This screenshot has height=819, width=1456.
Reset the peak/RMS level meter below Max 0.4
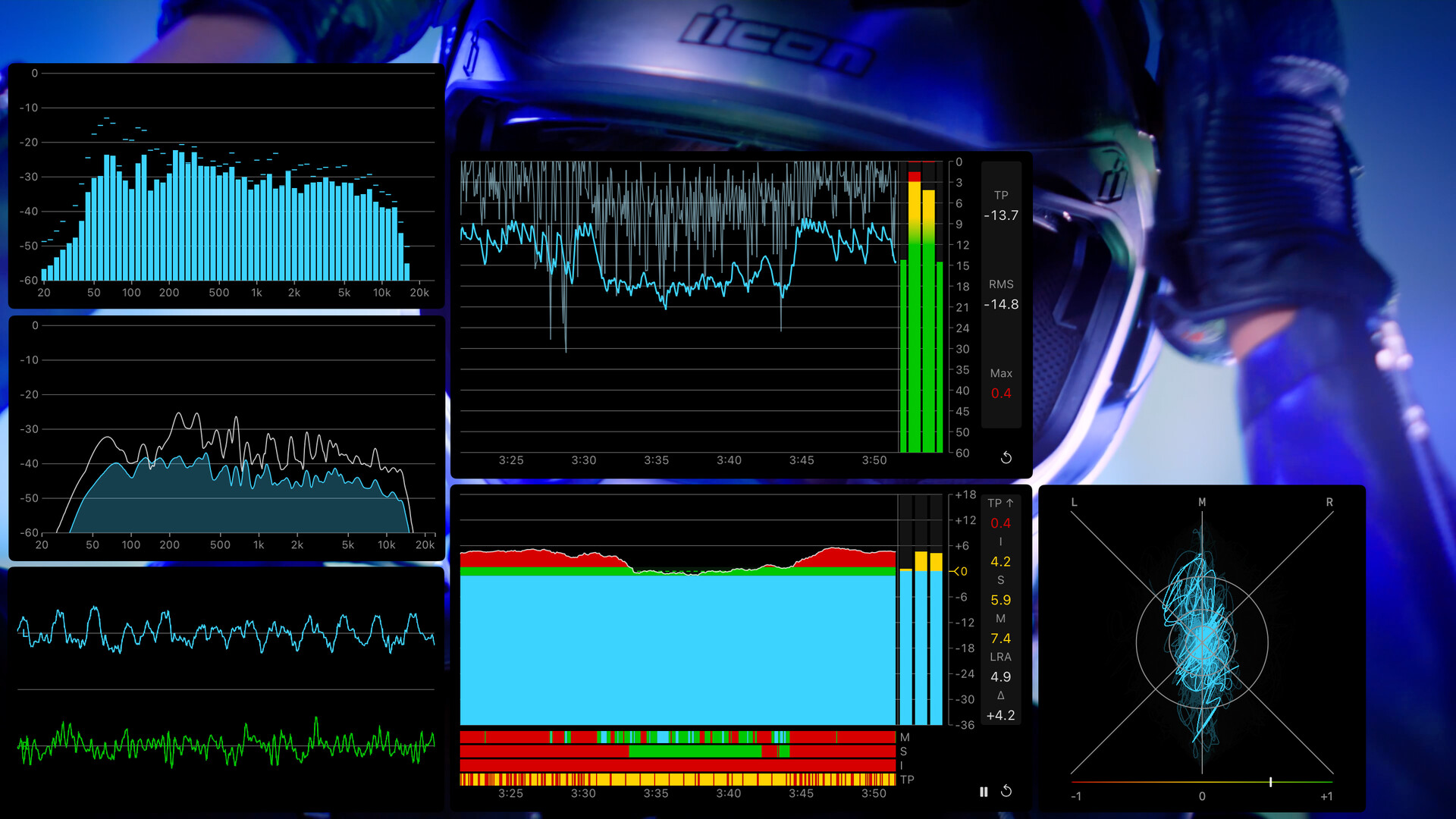click(x=1006, y=457)
